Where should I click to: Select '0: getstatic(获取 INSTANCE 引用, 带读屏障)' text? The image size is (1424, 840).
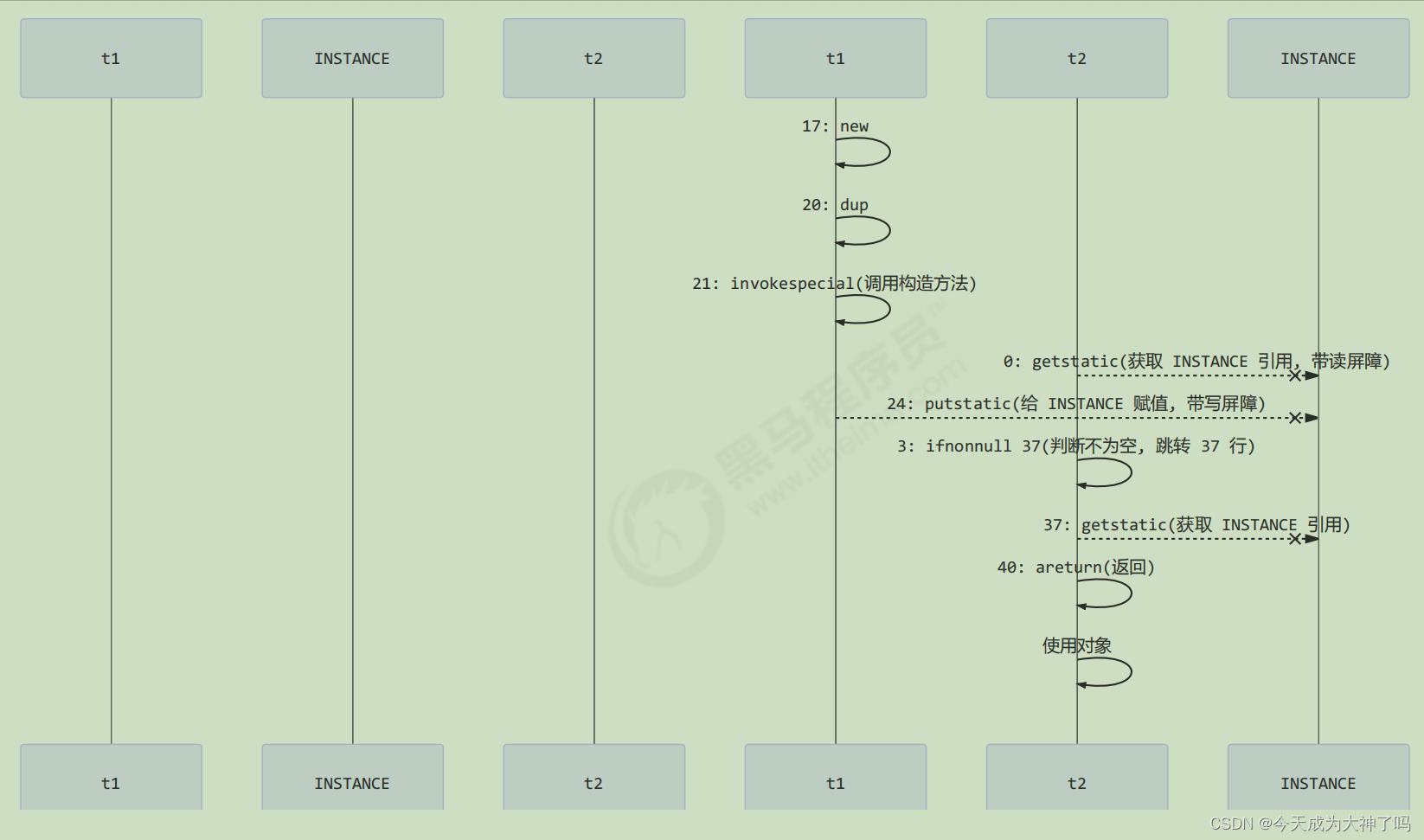click(x=1196, y=362)
